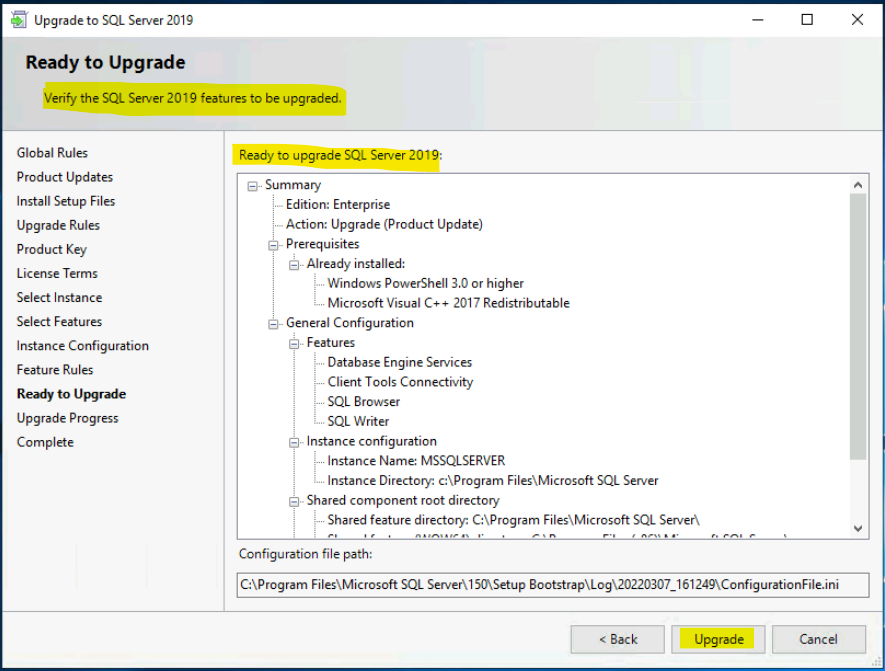This screenshot has height=671, width=885.
Task: Select the Summary tree label
Action: pyautogui.click(x=293, y=185)
